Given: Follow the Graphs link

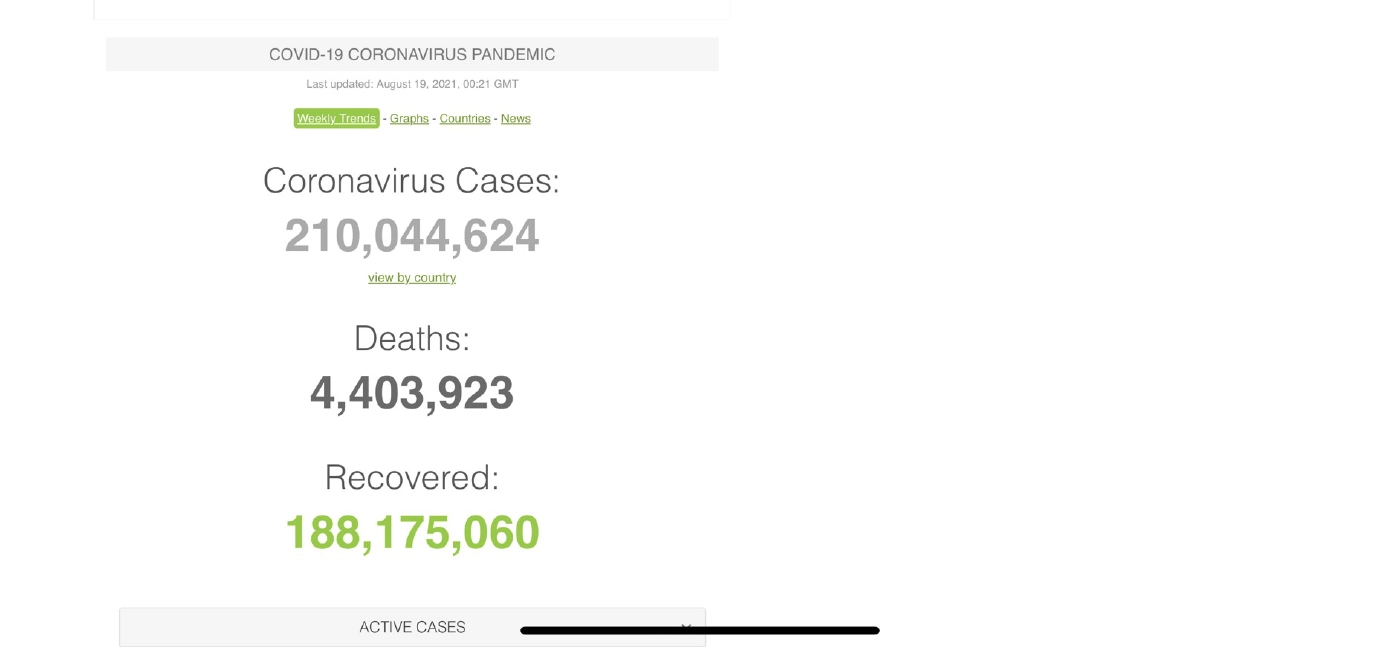Looking at the screenshot, I should pos(409,118).
